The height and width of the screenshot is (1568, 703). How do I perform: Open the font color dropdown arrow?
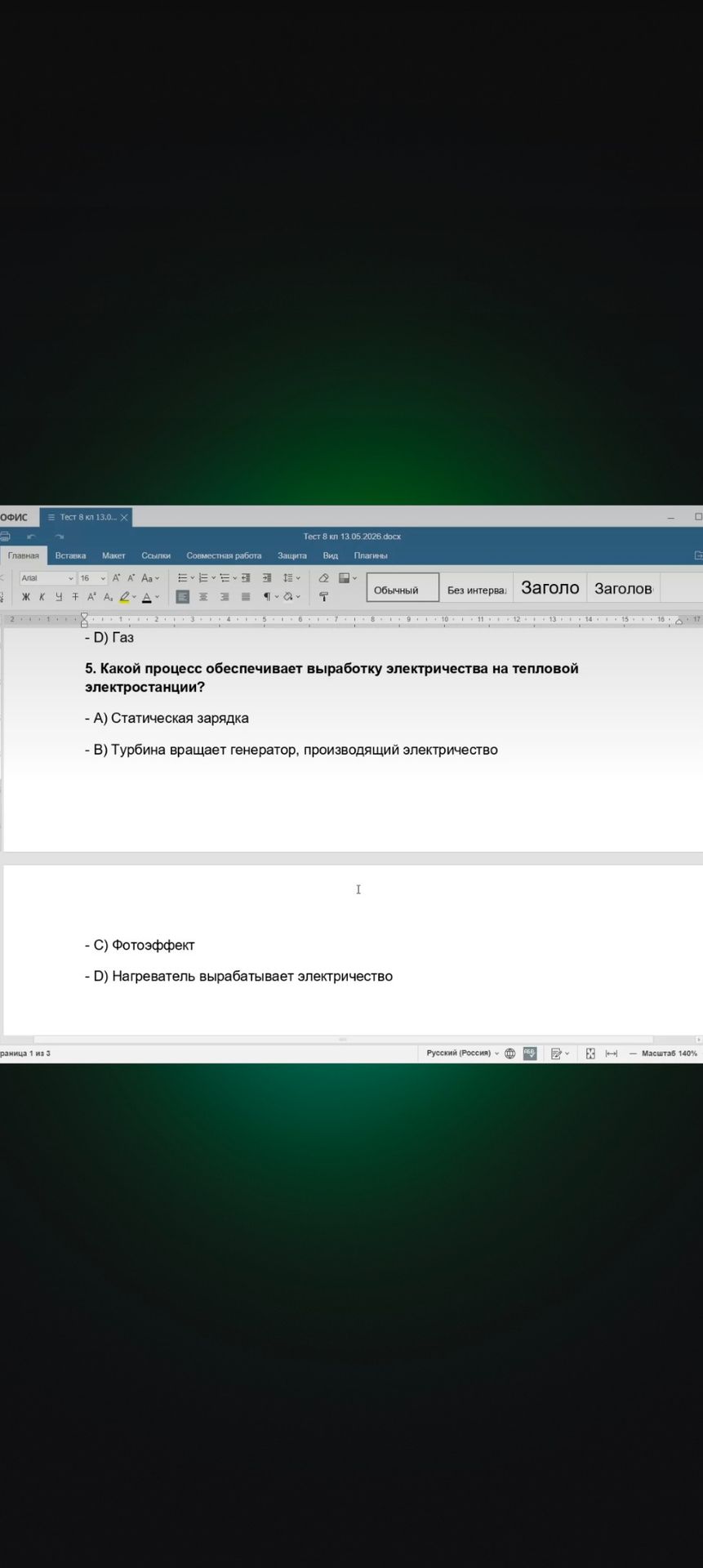click(x=158, y=597)
